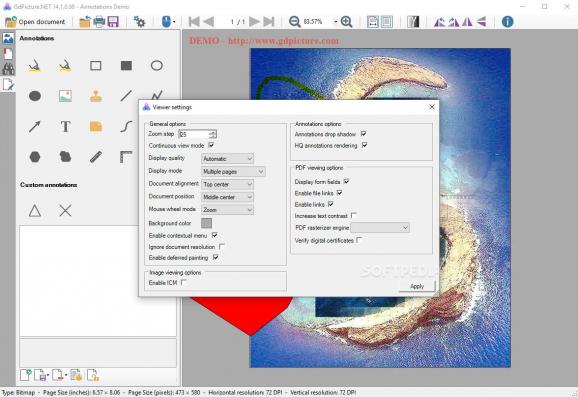Click the info icon in toolbar

(507, 22)
